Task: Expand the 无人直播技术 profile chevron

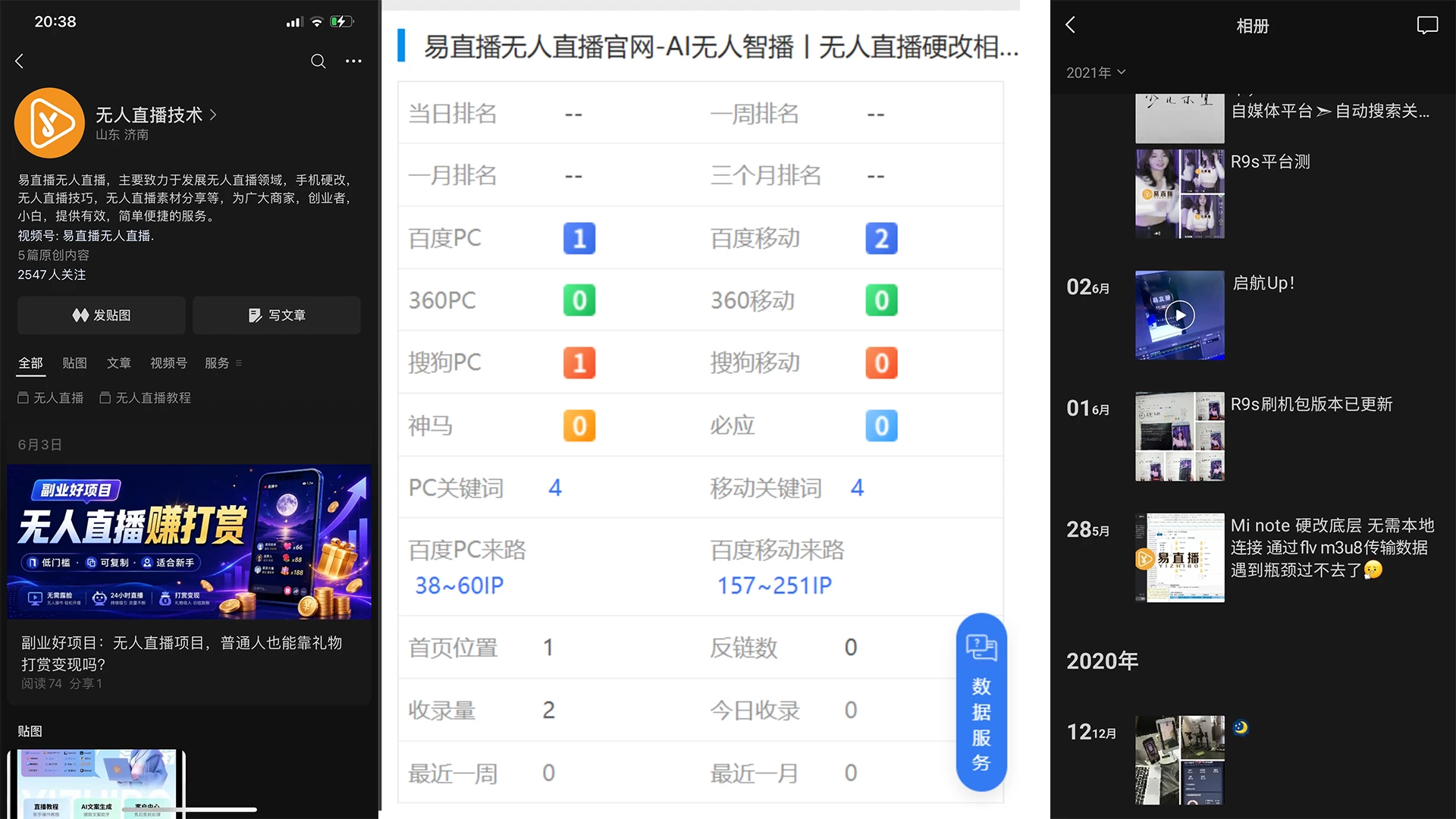Action: (213, 115)
